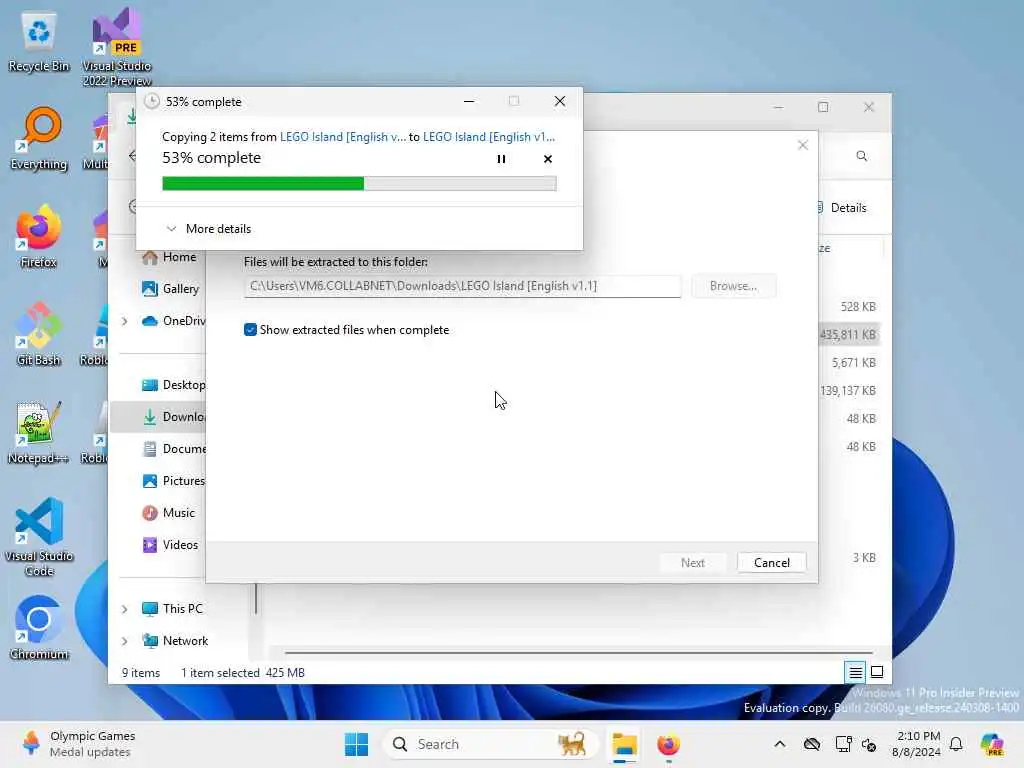Screen dimensions: 1024x768
Task: Uncheck Show extracted files when complete
Action: point(250,330)
